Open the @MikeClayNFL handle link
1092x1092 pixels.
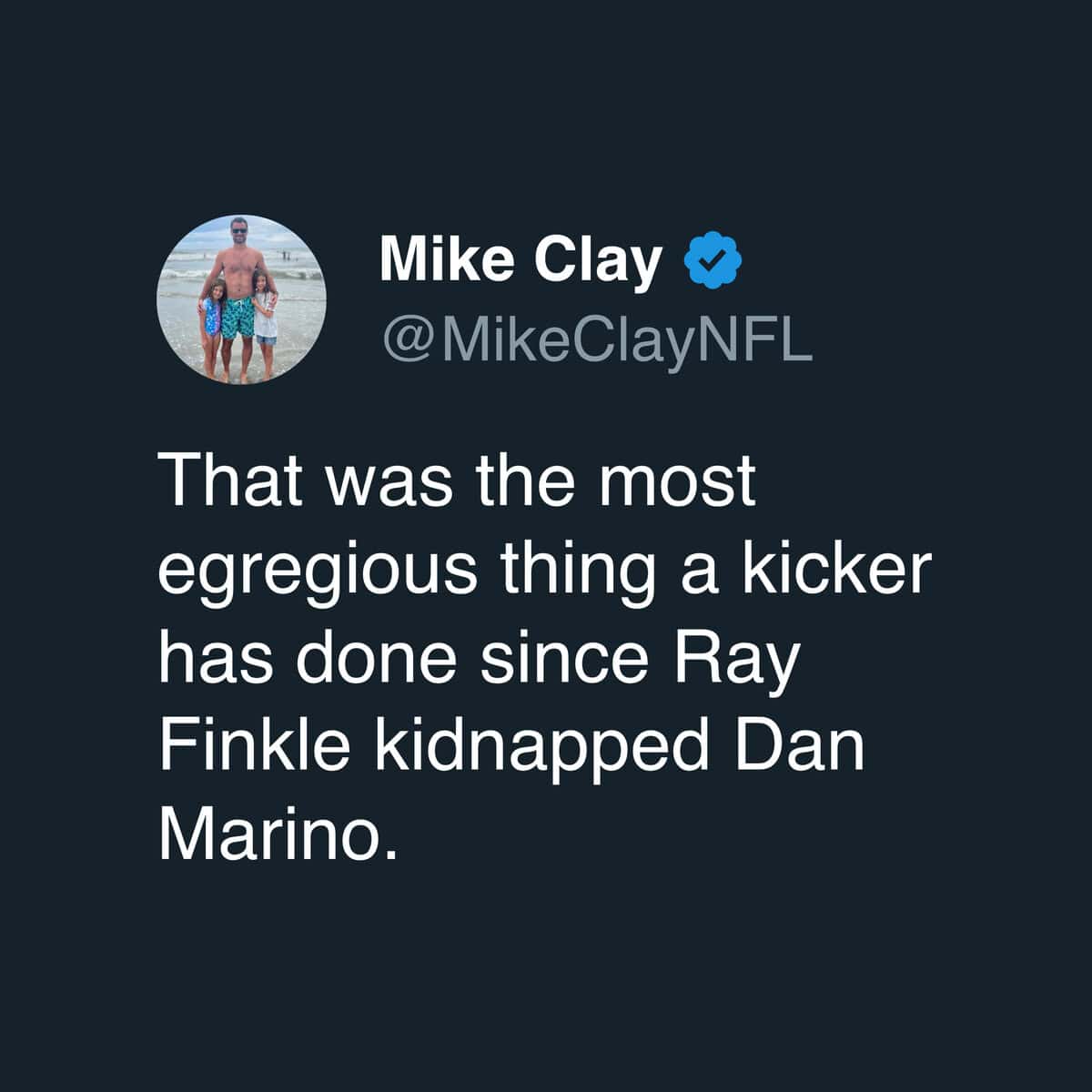click(x=598, y=339)
